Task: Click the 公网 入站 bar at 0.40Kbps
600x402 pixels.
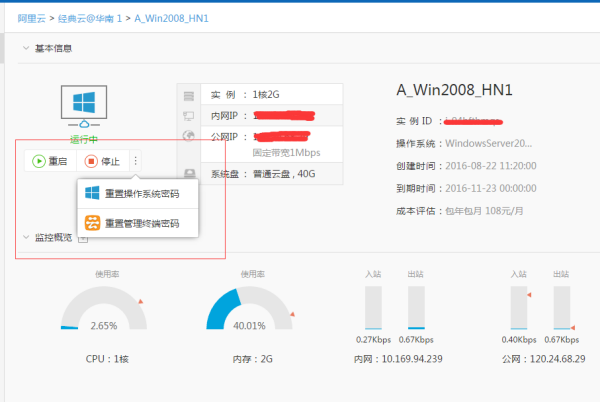Action: coord(519,308)
